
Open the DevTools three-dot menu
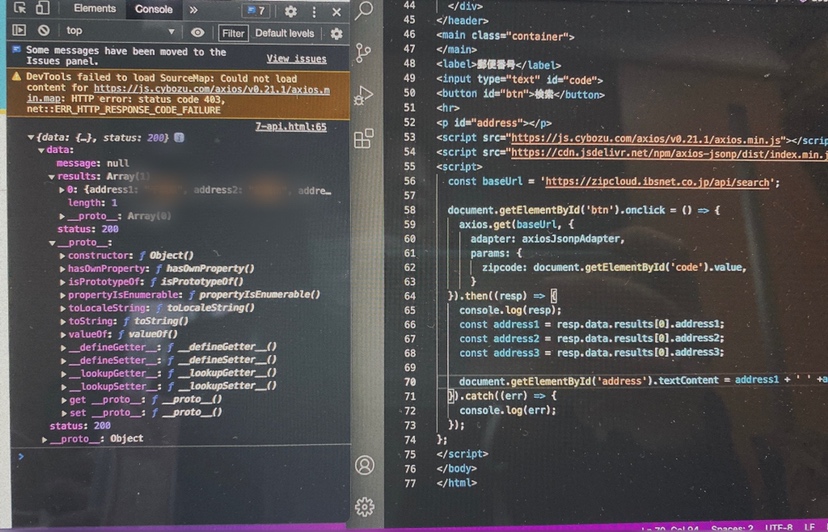[314, 12]
